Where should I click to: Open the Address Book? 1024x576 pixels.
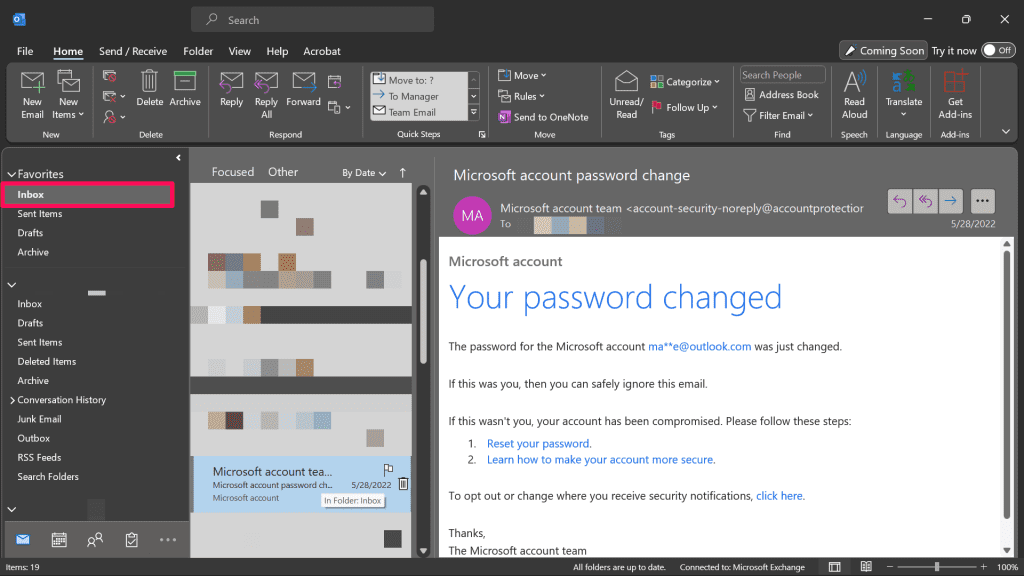click(781, 95)
